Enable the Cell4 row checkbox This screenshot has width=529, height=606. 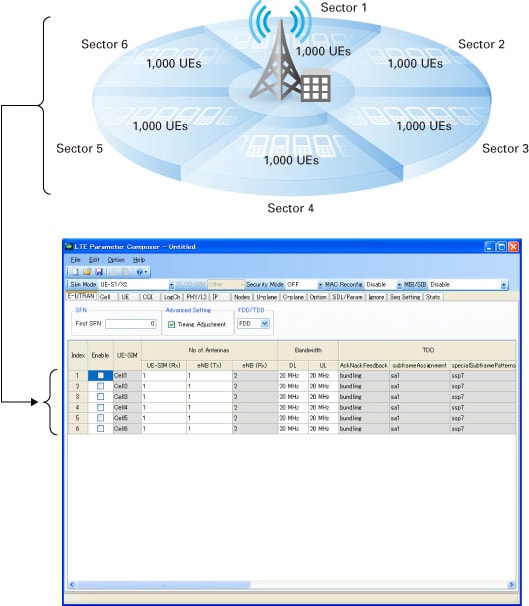point(101,407)
